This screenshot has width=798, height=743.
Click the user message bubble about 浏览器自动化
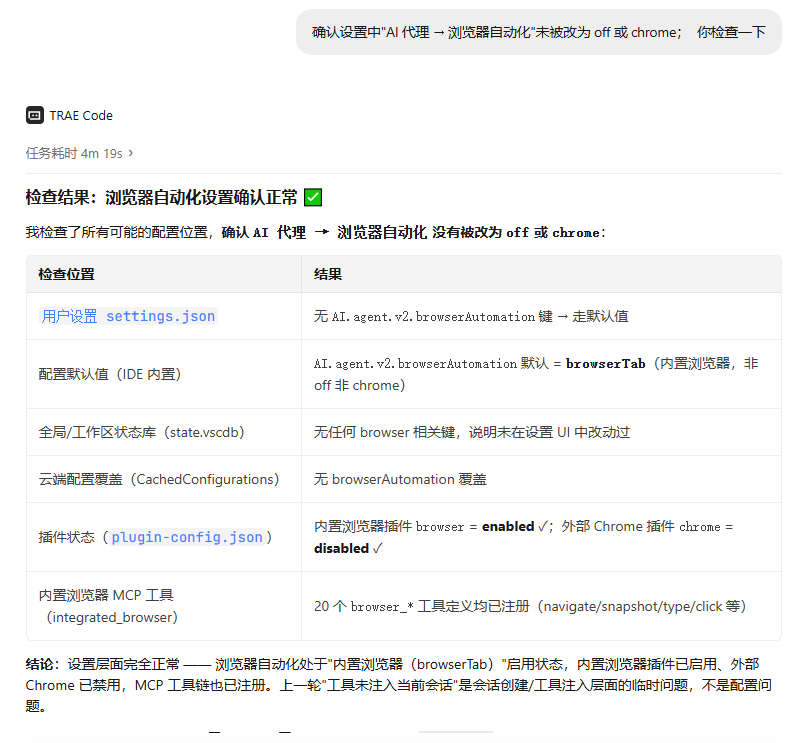(x=538, y=32)
